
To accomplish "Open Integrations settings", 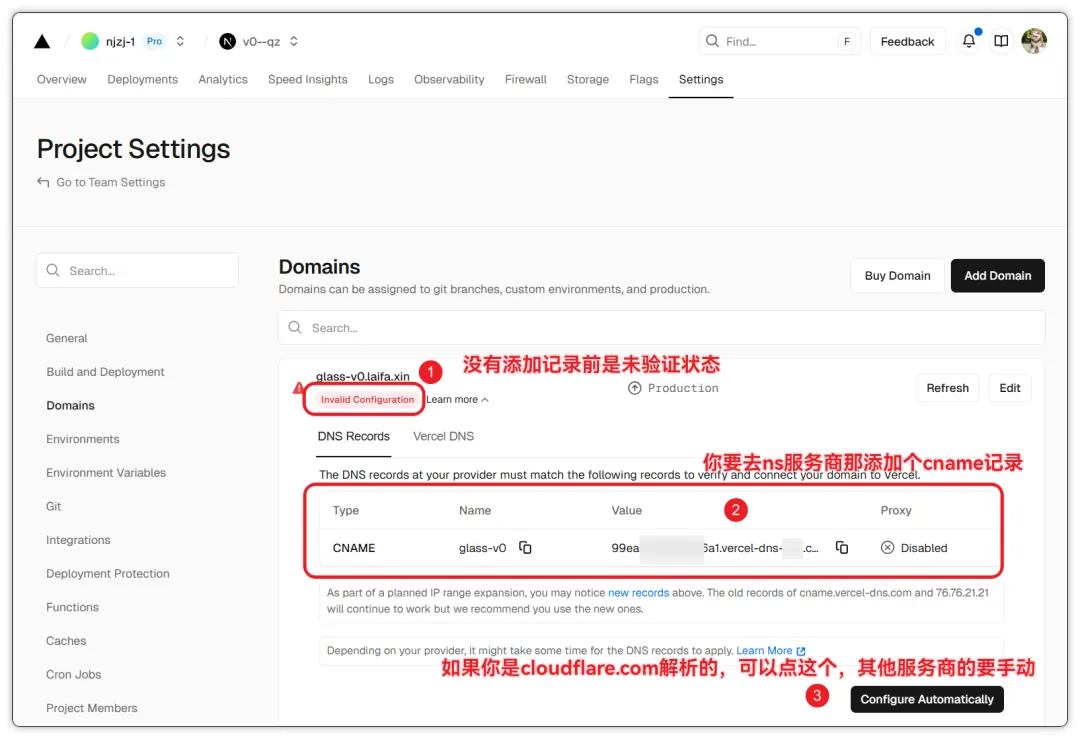I will [x=78, y=540].
